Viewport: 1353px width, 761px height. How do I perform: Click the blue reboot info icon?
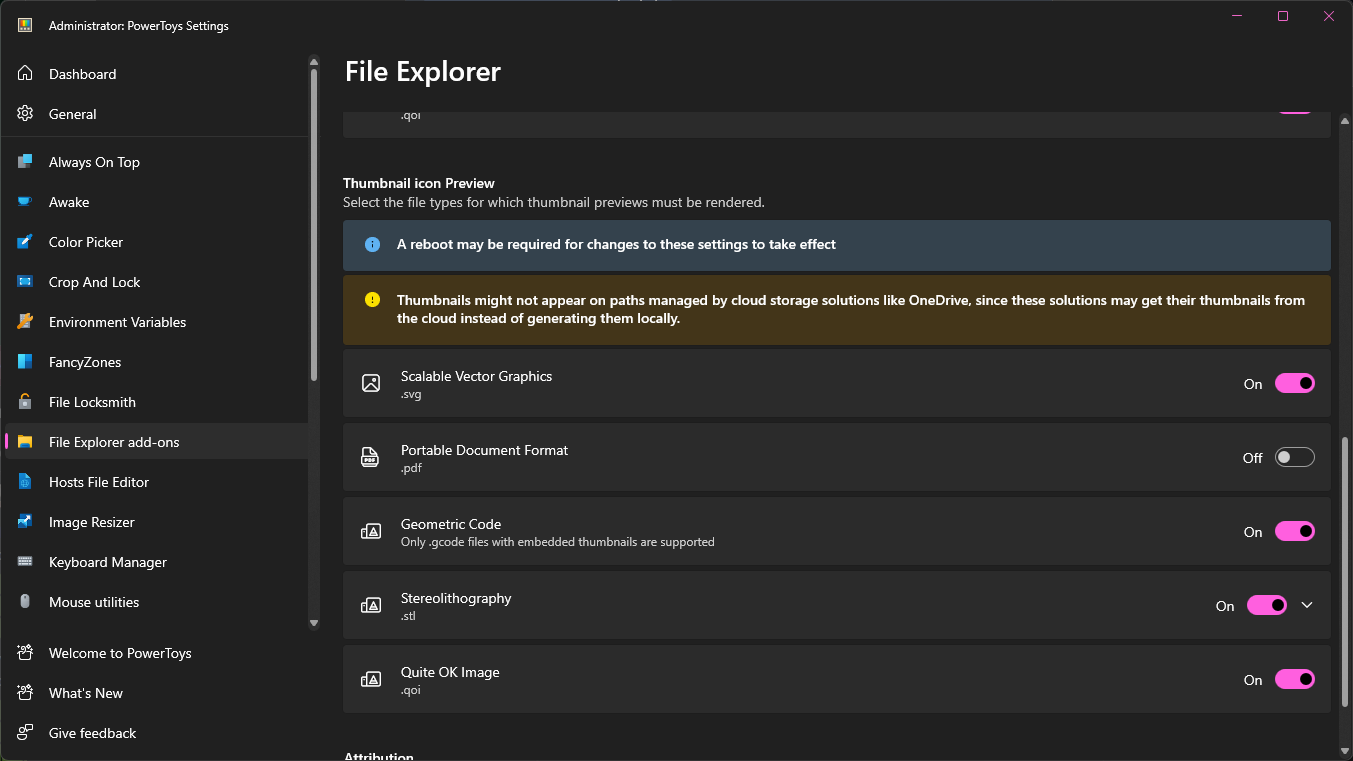click(x=372, y=244)
